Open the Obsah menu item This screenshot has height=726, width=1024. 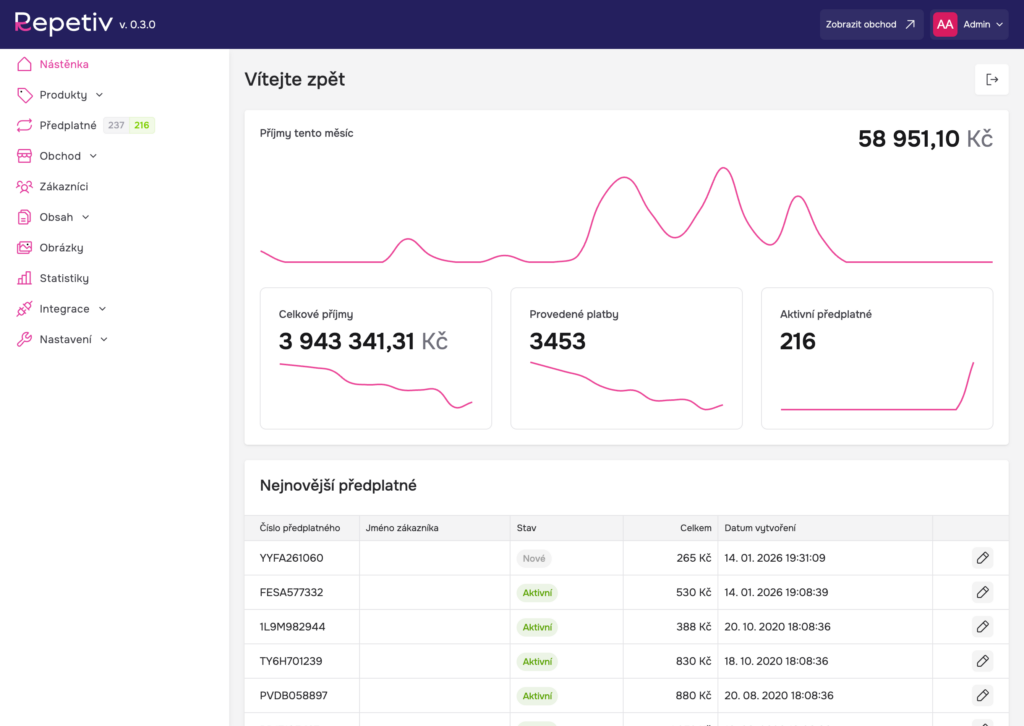click(x=64, y=217)
